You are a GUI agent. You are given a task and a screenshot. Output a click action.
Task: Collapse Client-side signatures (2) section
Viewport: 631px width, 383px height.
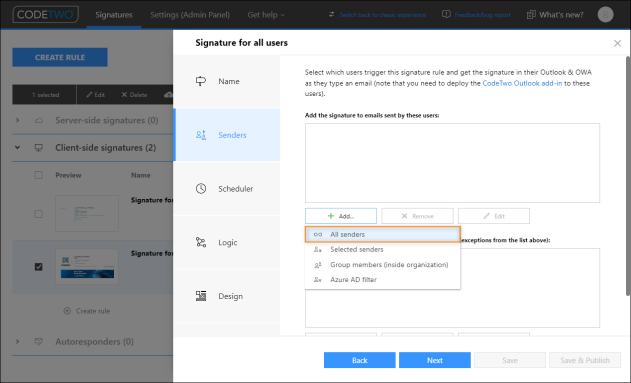pyautogui.click(x=17, y=147)
